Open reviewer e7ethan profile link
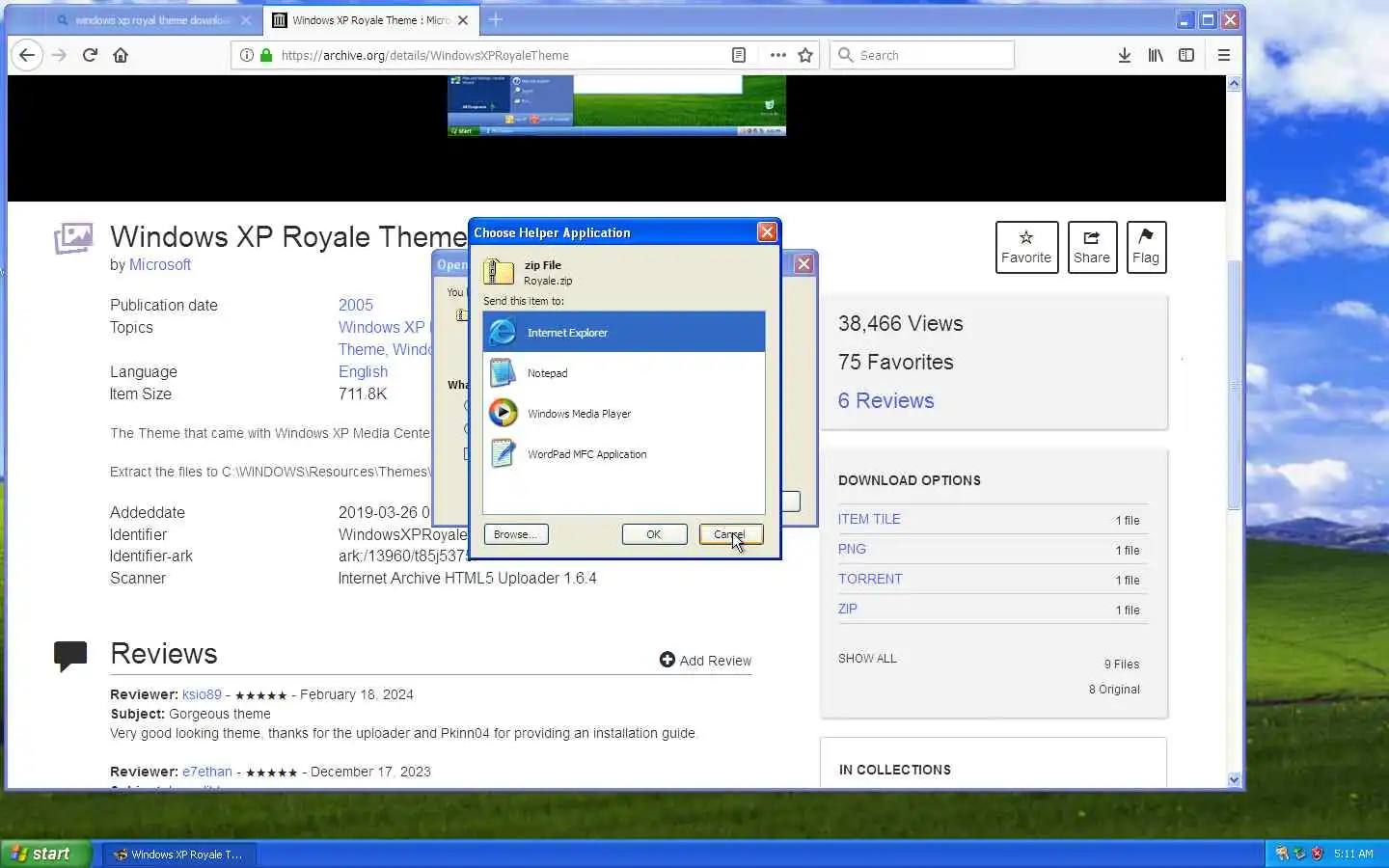Screen dimensions: 1389x868 207,772
